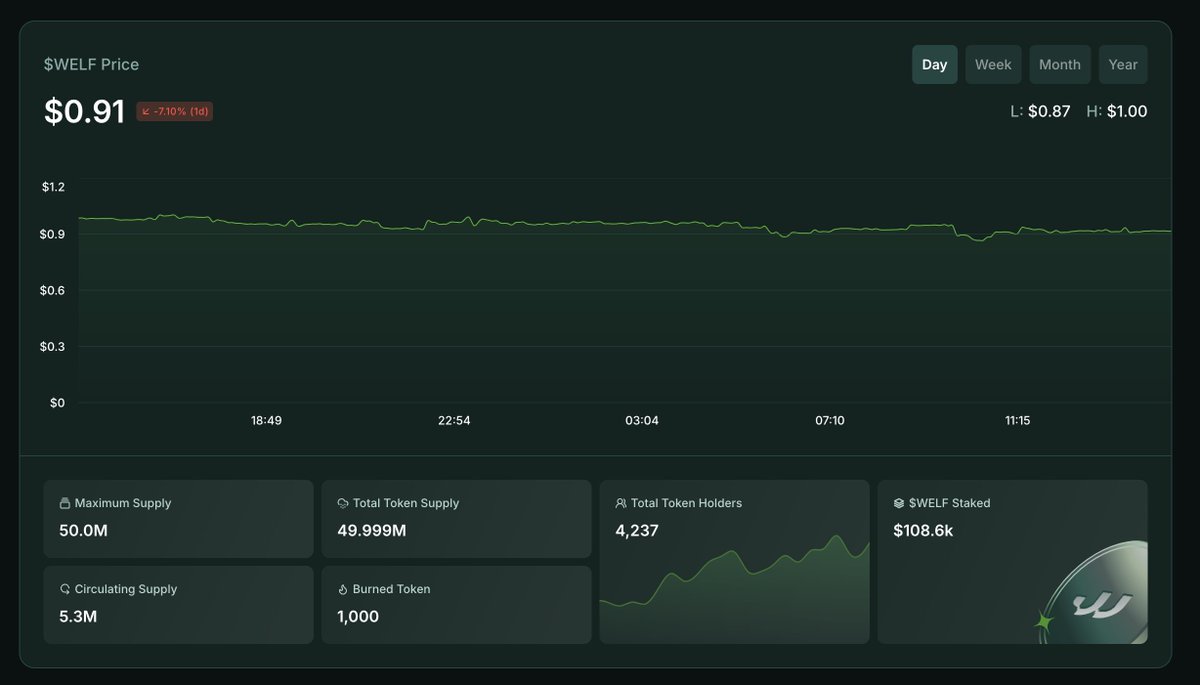
Task: Click the $WELF Price title
Action: pos(91,63)
